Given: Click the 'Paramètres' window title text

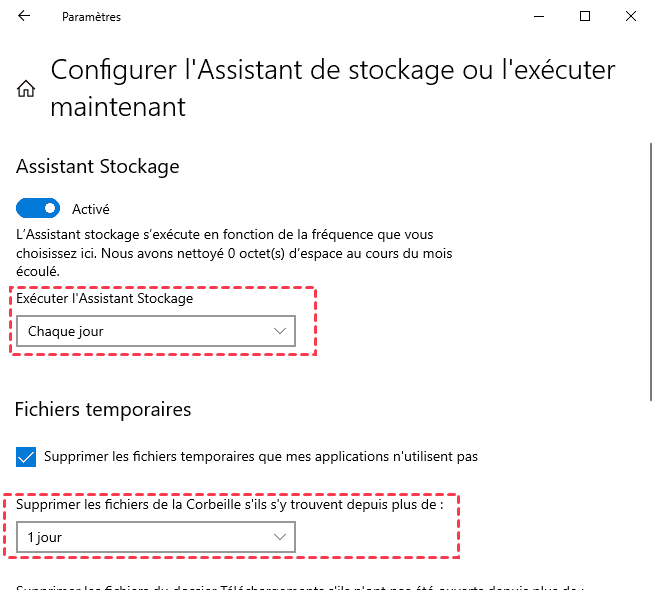Looking at the screenshot, I should coord(91,17).
